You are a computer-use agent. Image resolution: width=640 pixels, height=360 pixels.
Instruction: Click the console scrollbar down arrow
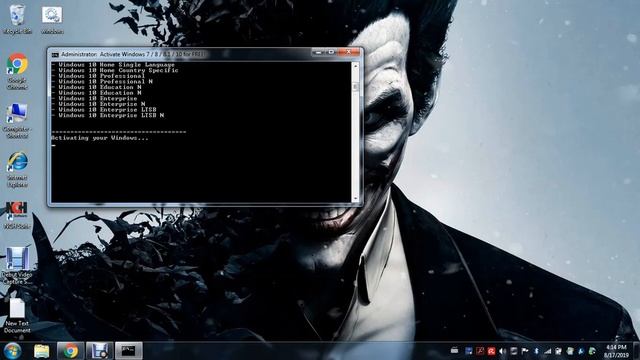[x=355, y=199]
